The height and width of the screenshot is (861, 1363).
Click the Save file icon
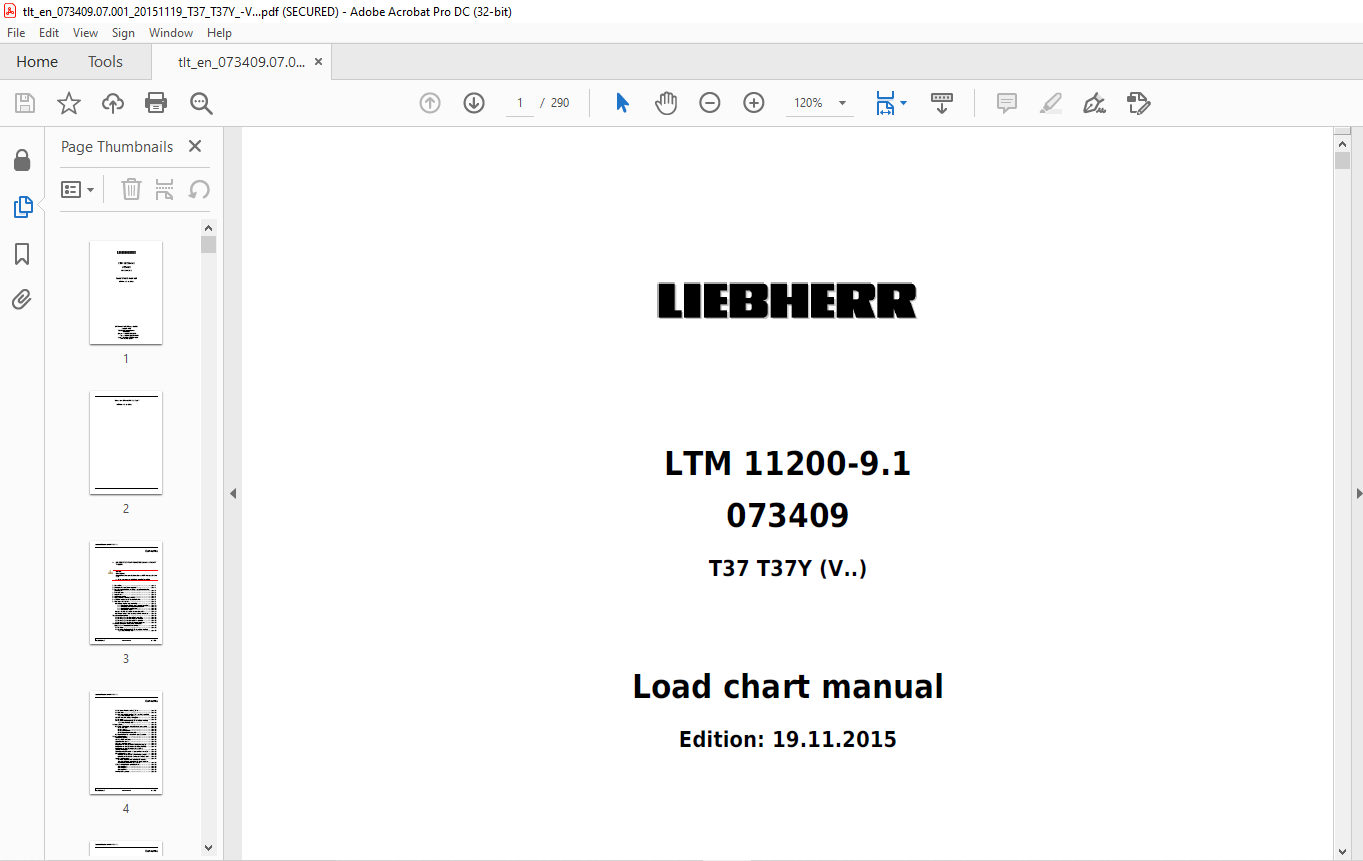(x=25, y=103)
